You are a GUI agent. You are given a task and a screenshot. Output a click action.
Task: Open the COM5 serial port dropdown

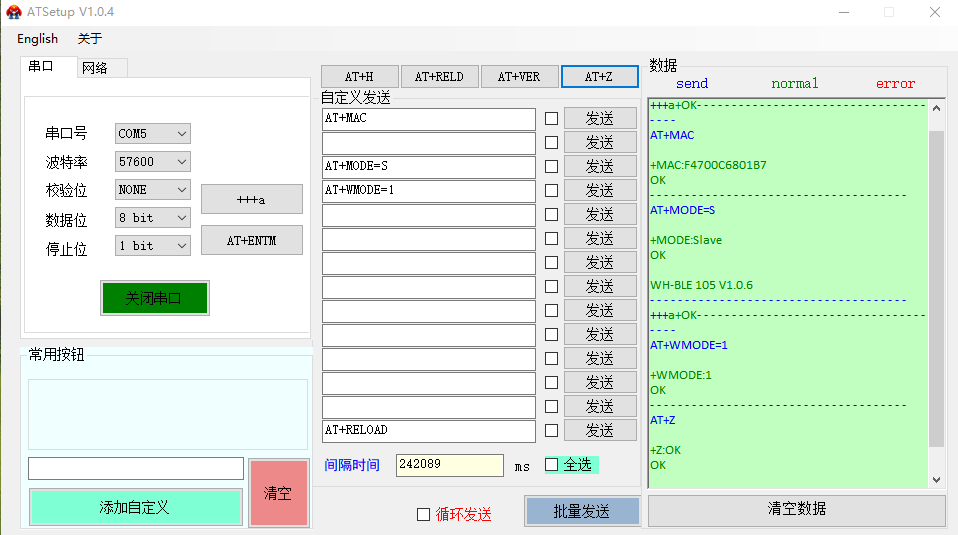152,134
